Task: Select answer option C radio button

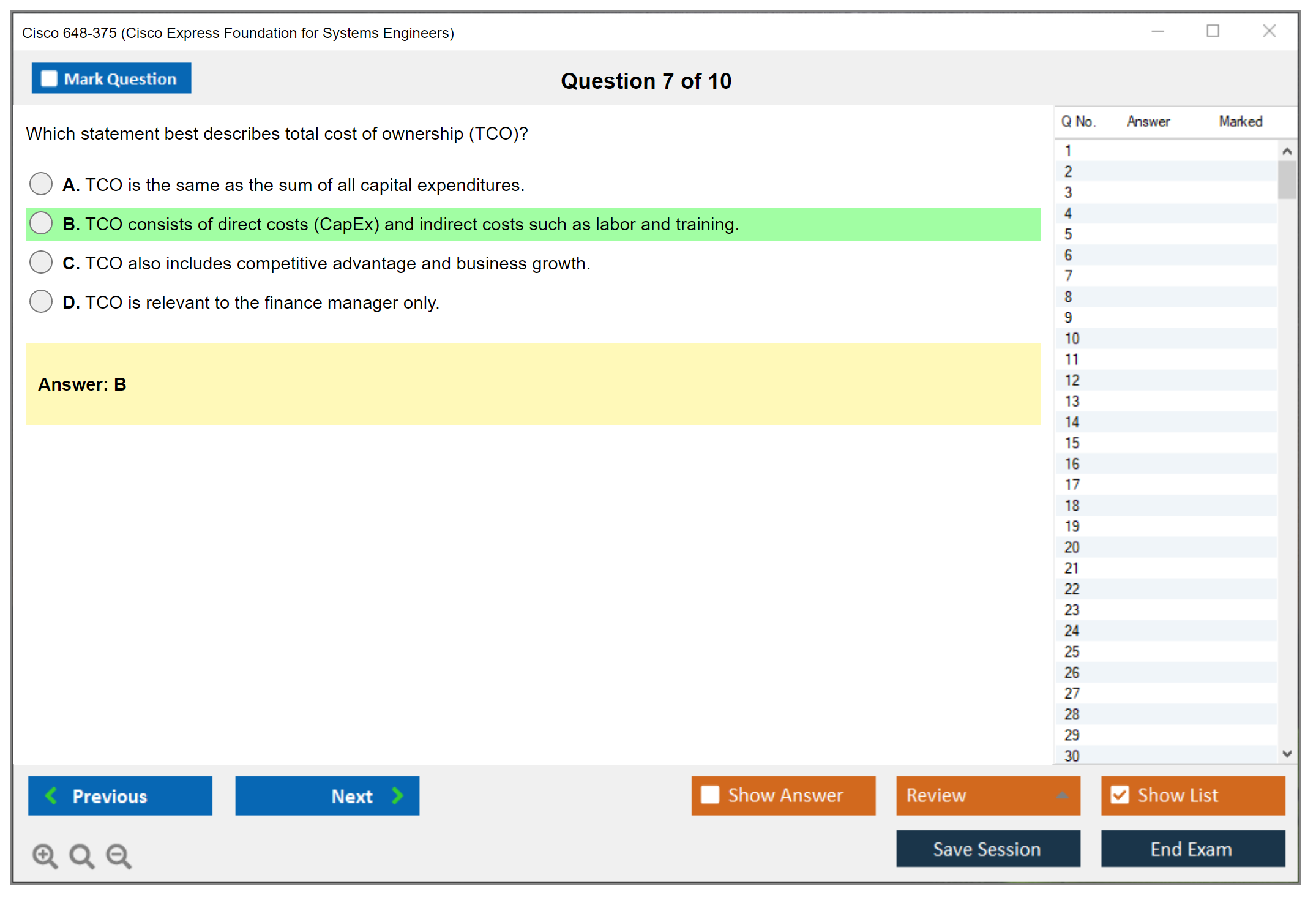Action: point(41,262)
